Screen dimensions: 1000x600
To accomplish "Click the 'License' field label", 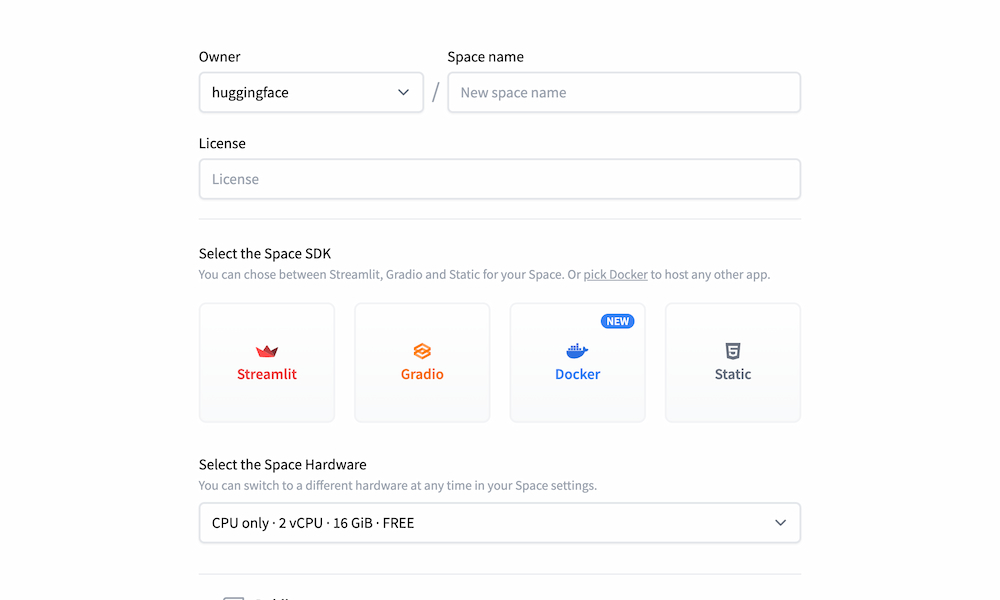I will click(x=222, y=143).
